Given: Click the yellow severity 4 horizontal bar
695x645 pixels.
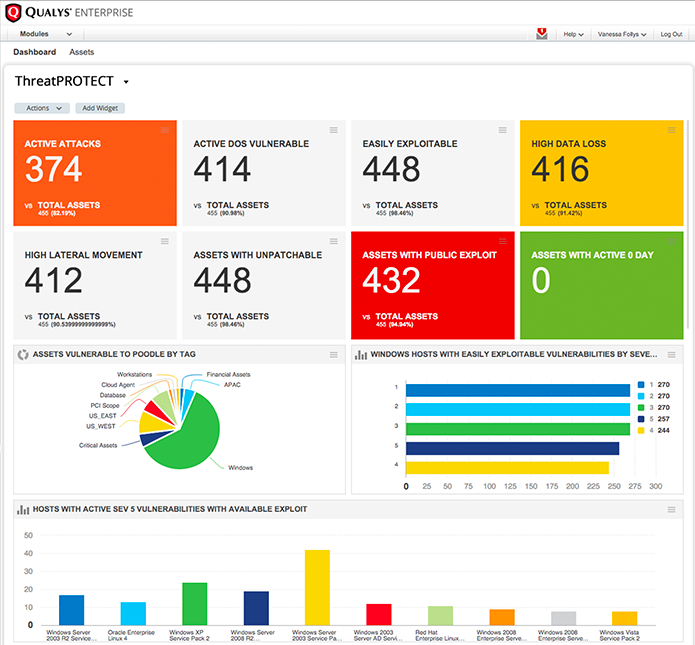Looking at the screenshot, I should (x=507, y=468).
